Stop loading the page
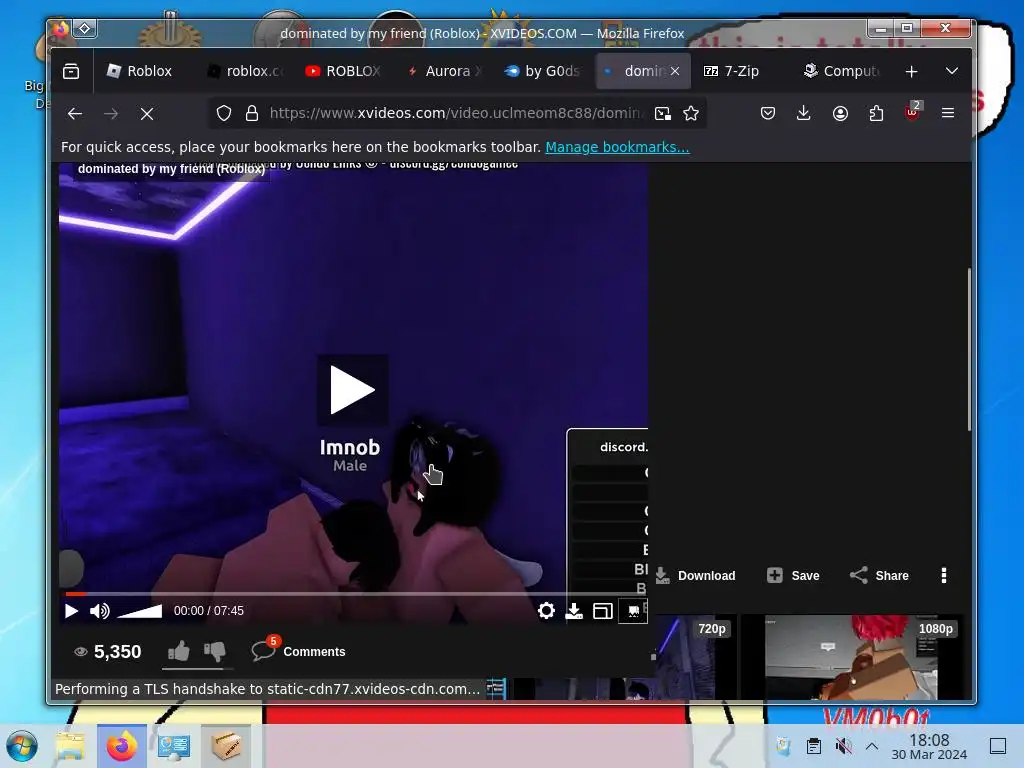This screenshot has width=1024, height=768. pyautogui.click(x=147, y=114)
